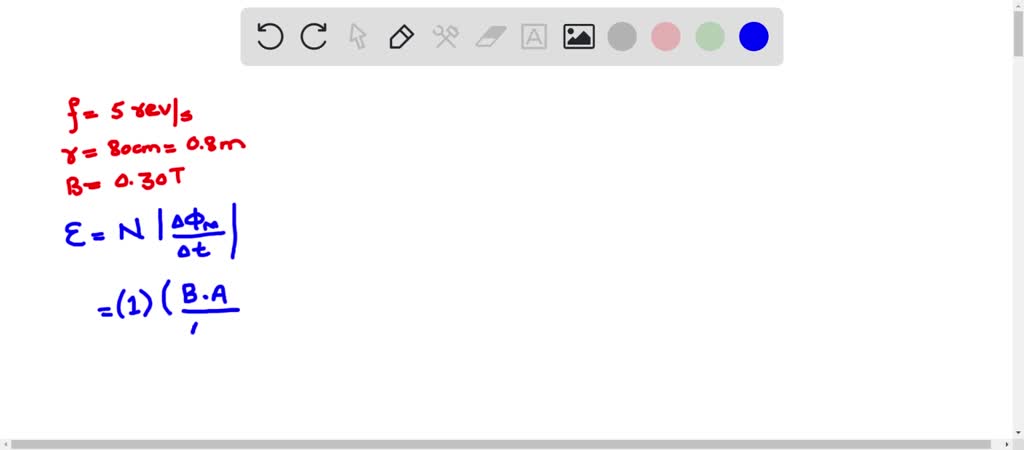Click the vertical scrollbar down arrow

click(1018, 433)
